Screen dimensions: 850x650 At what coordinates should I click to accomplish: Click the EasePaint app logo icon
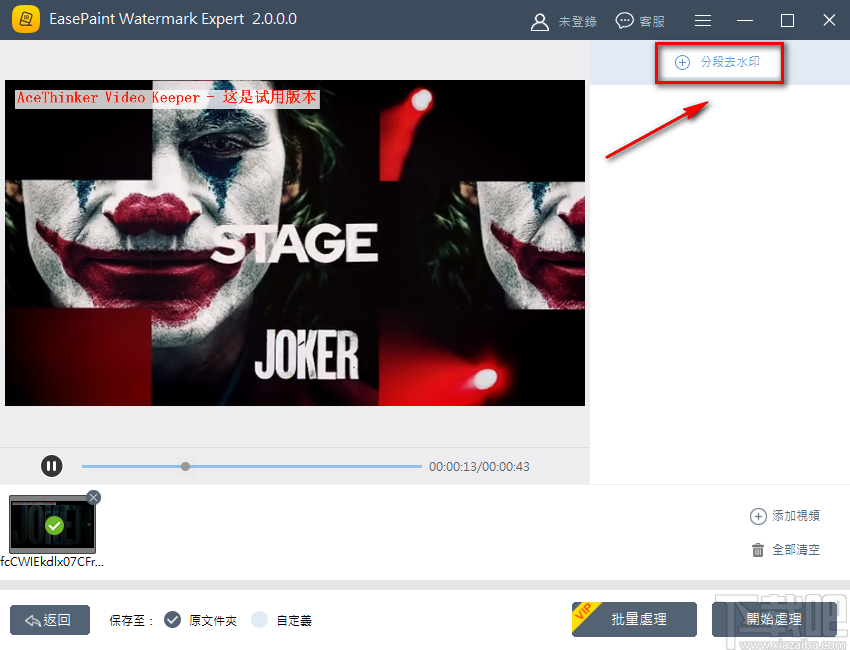[x=25, y=20]
